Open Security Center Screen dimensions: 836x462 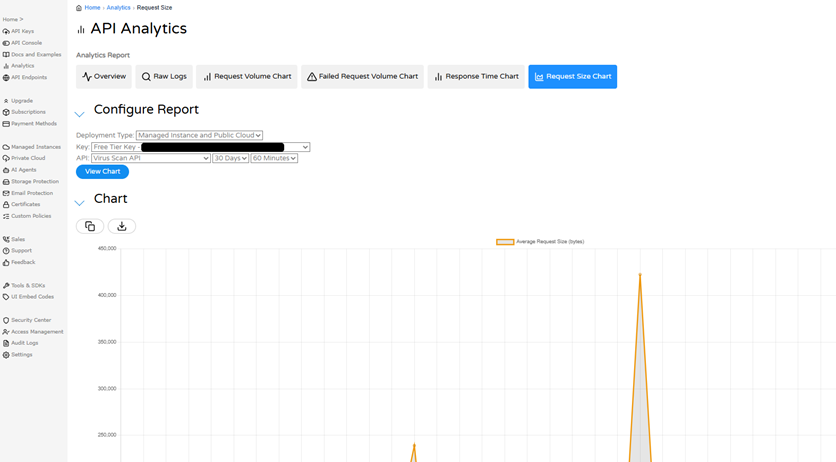click(27, 320)
